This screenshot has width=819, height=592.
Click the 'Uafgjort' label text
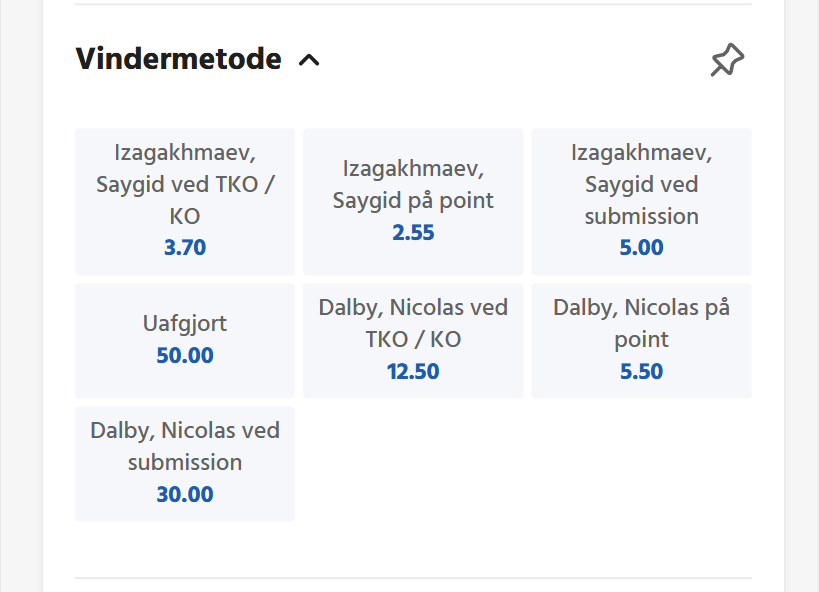(x=185, y=323)
